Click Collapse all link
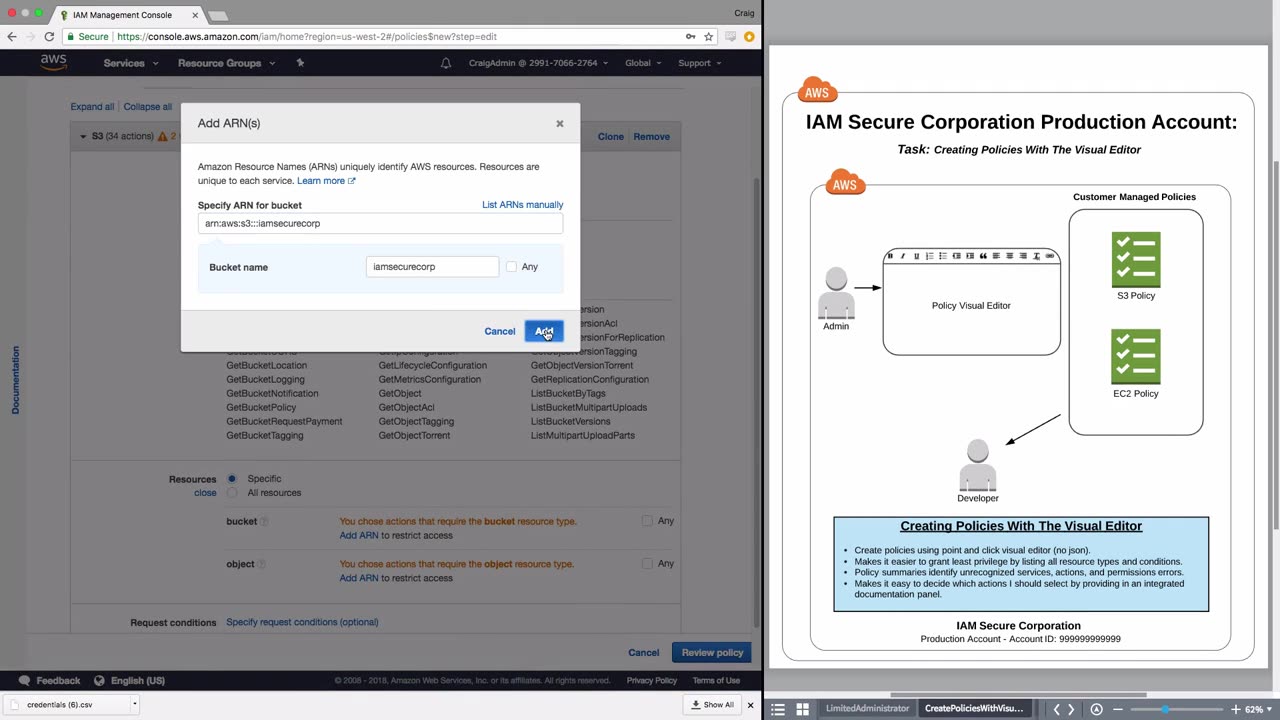The image size is (1280, 720). (148, 107)
